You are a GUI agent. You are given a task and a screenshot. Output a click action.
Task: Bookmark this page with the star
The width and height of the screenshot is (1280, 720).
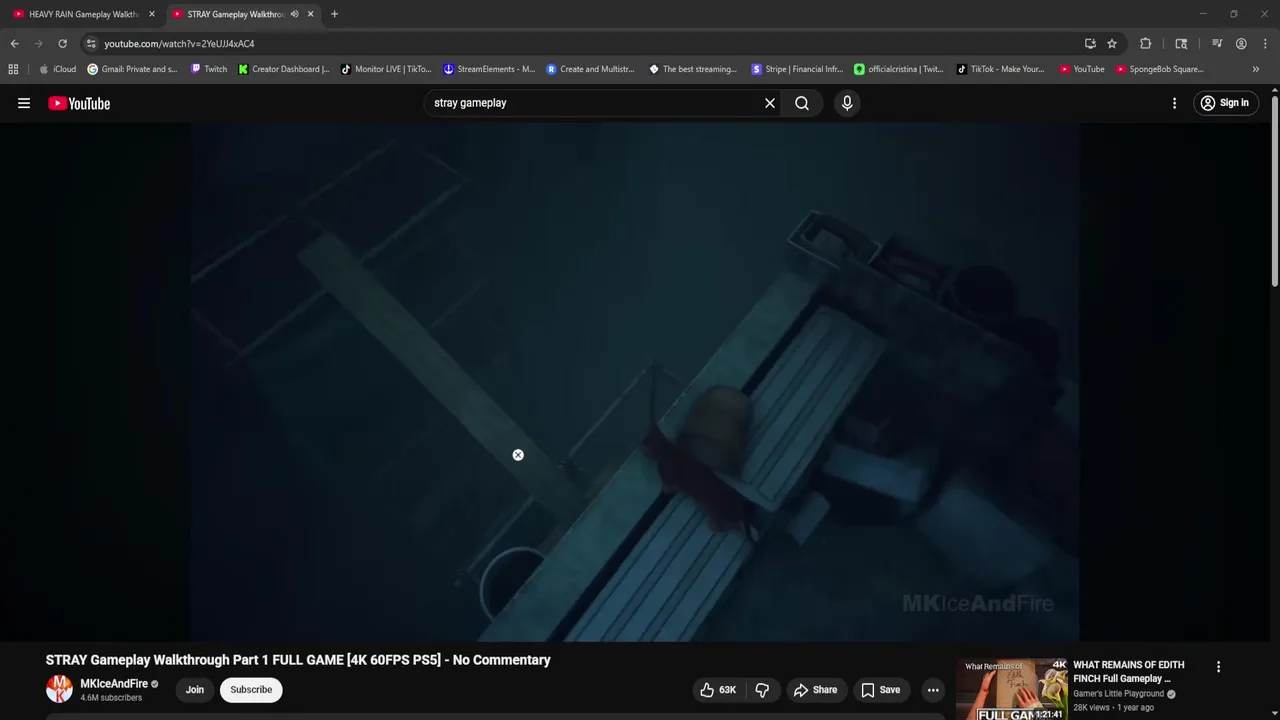(1112, 44)
